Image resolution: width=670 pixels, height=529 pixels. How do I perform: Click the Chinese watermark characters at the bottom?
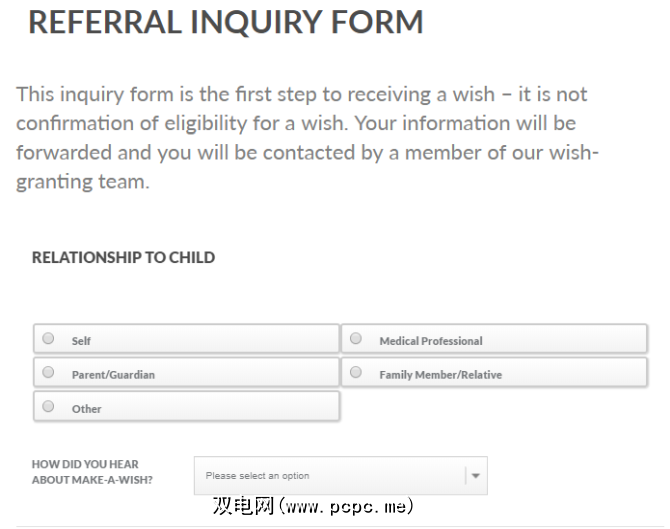243,506
